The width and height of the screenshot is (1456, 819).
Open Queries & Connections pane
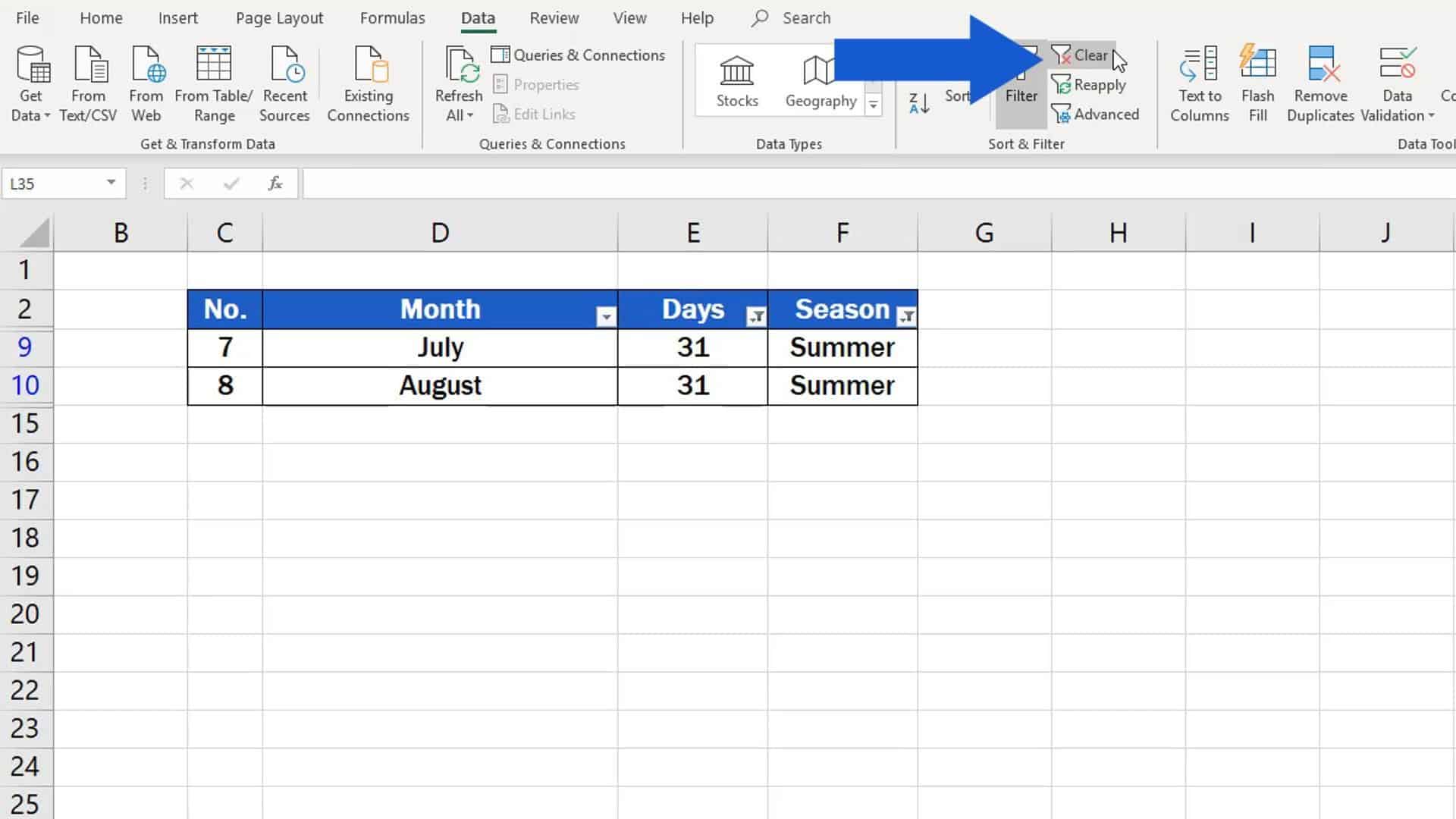tap(579, 55)
